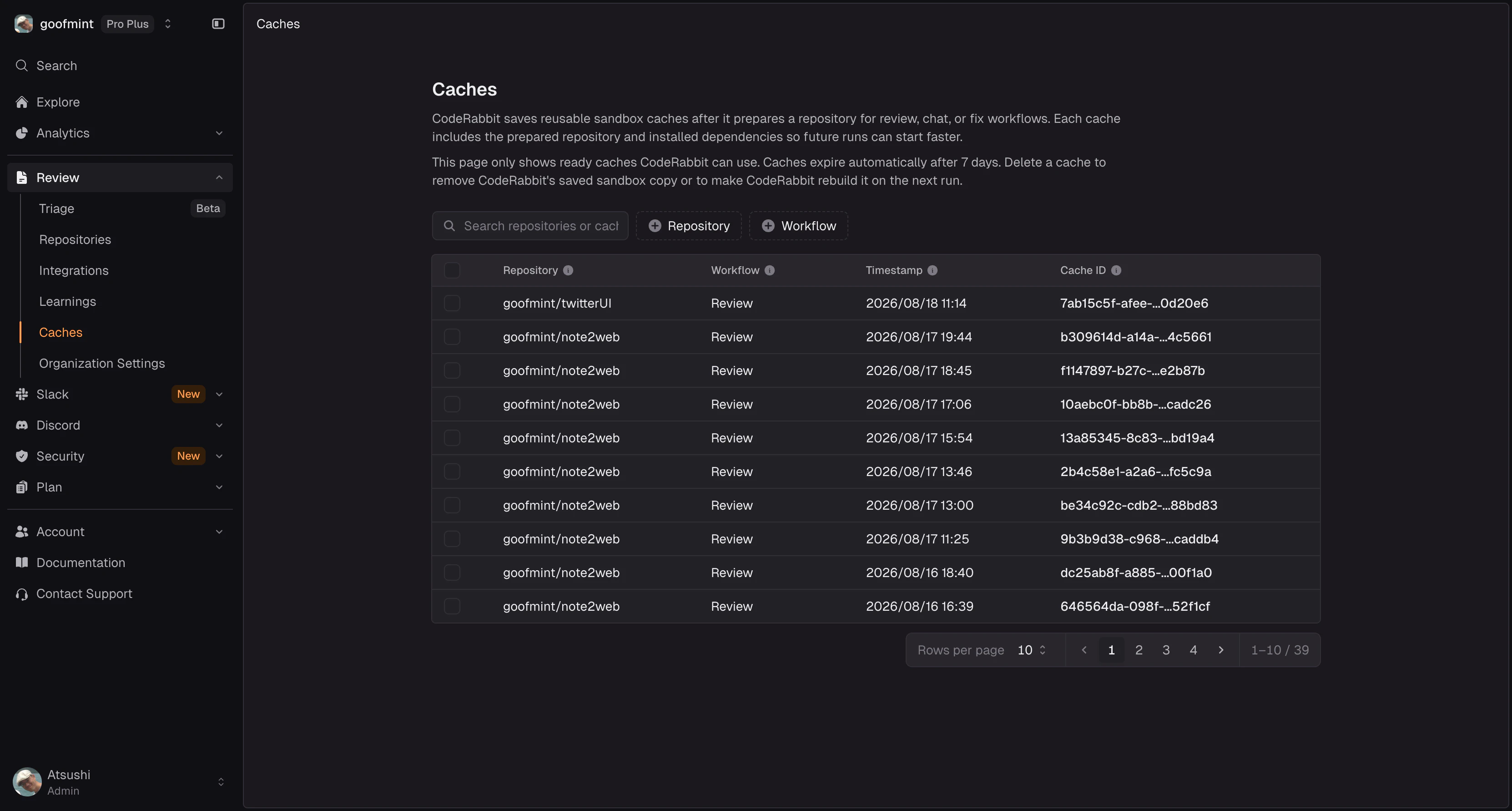Screen dimensions: 1512x811
Task: Jump to page 4 of caches
Action: pyautogui.click(x=1193, y=650)
